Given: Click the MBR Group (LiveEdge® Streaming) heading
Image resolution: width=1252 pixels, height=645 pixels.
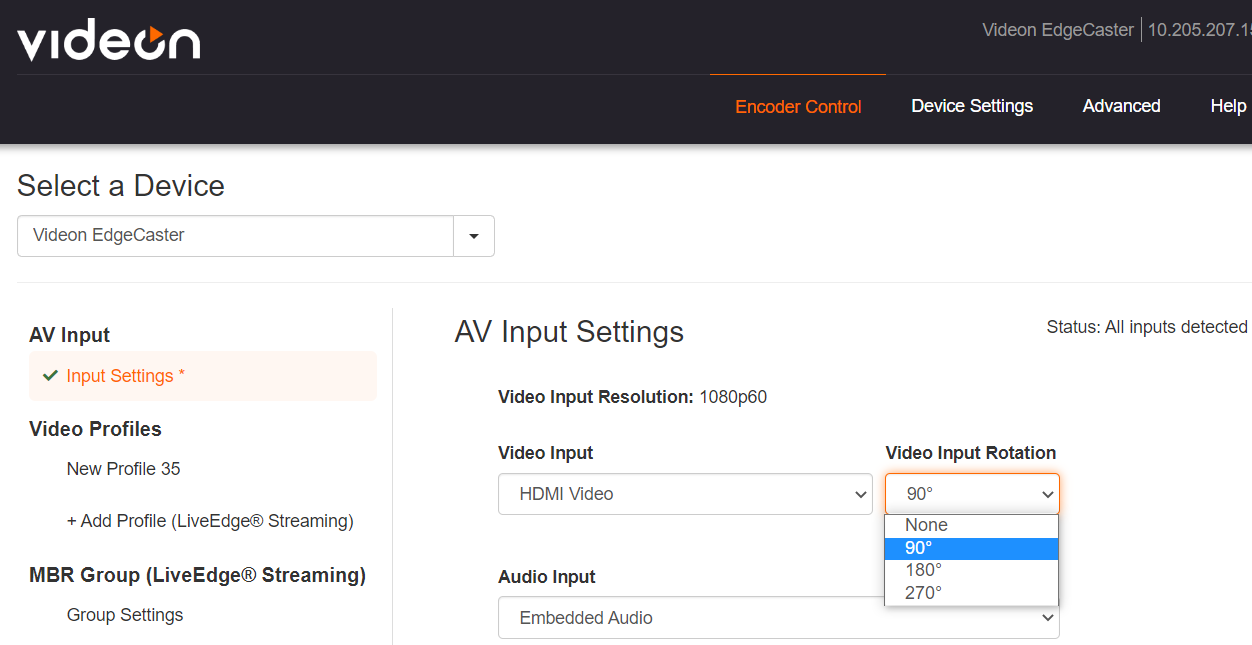Looking at the screenshot, I should pos(198,575).
